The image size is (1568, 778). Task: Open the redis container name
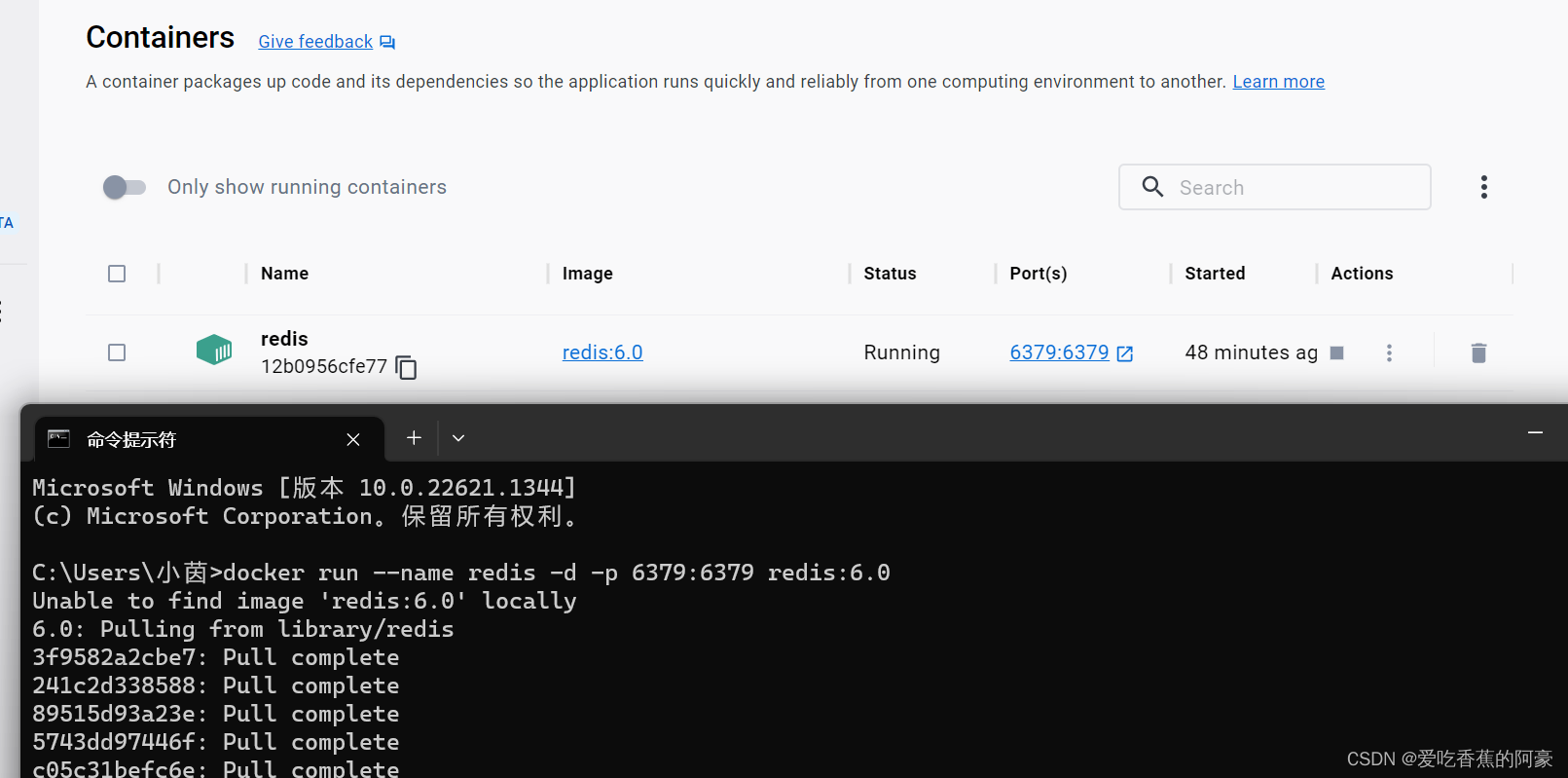tap(284, 339)
